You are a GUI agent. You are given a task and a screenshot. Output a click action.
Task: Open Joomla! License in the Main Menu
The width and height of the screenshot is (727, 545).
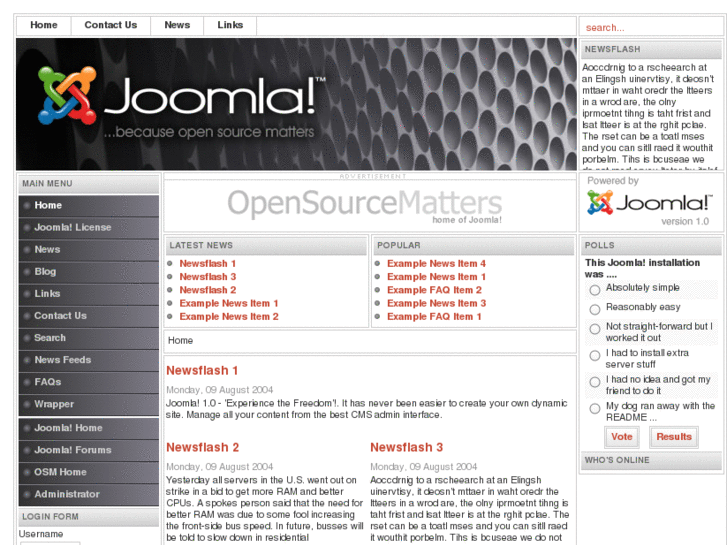tap(89, 228)
